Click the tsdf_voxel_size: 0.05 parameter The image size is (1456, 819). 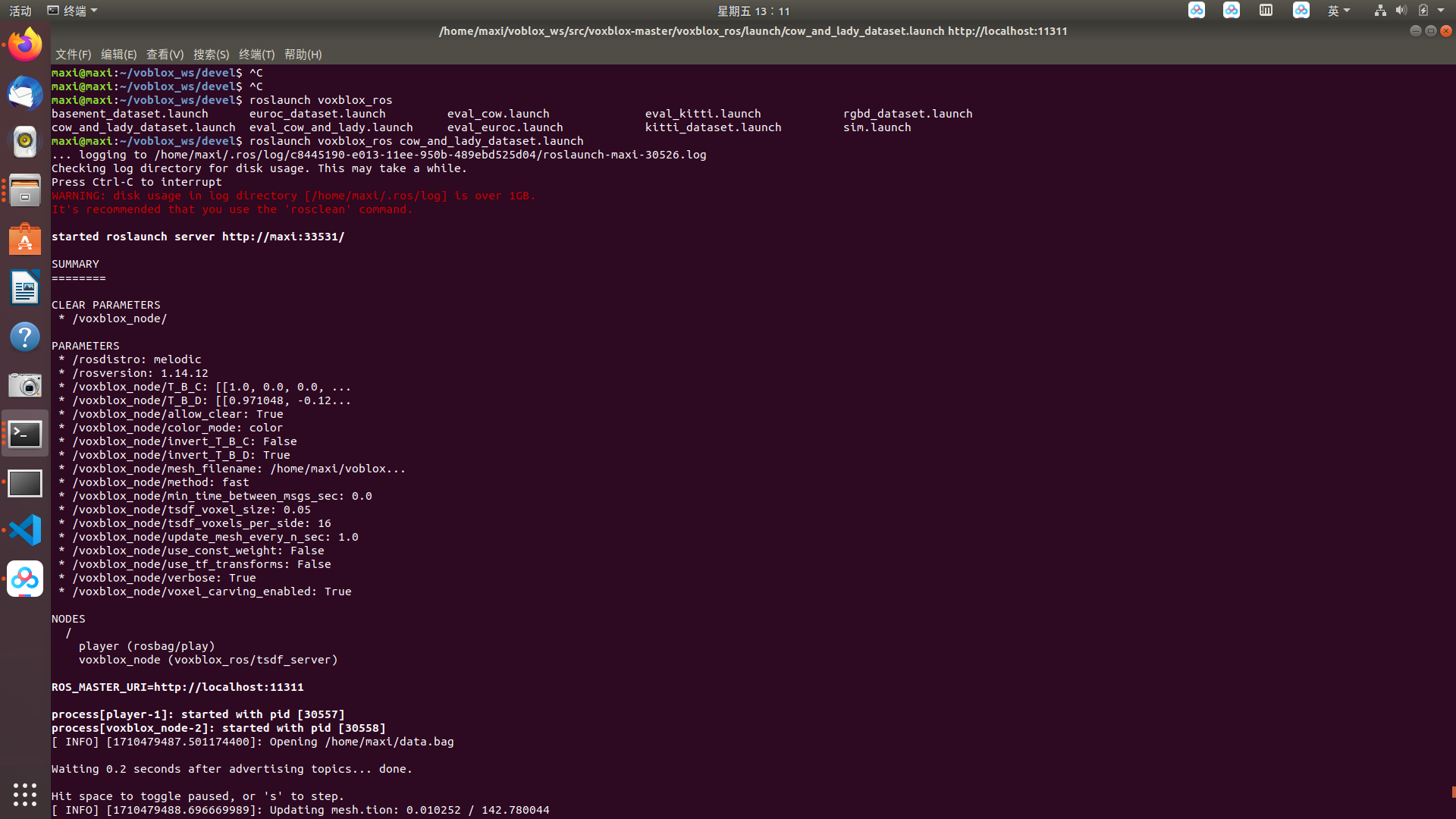tap(184, 510)
